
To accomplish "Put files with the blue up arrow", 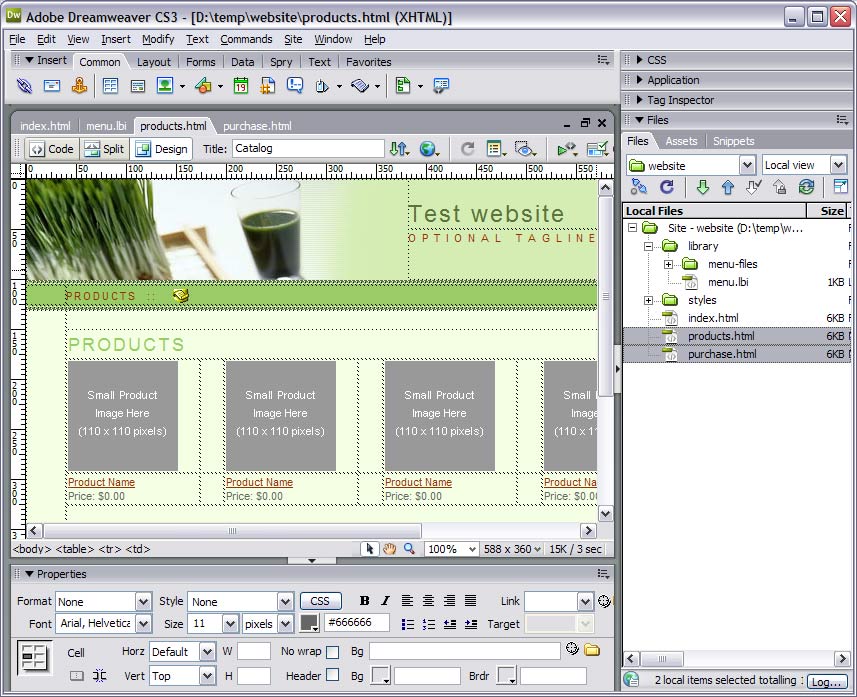I will click(x=727, y=188).
